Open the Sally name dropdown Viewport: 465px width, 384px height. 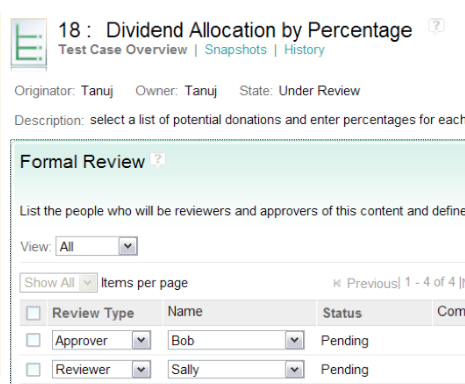coord(236,369)
